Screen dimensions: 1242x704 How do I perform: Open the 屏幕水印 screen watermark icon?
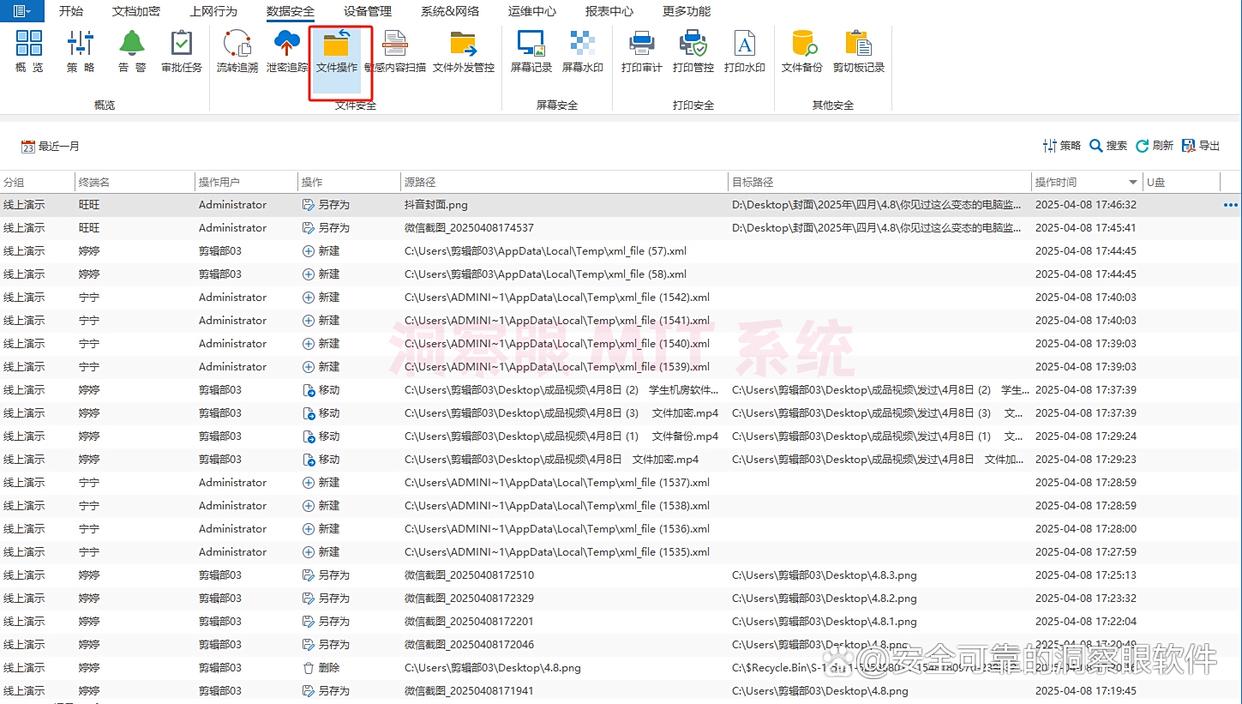(582, 50)
